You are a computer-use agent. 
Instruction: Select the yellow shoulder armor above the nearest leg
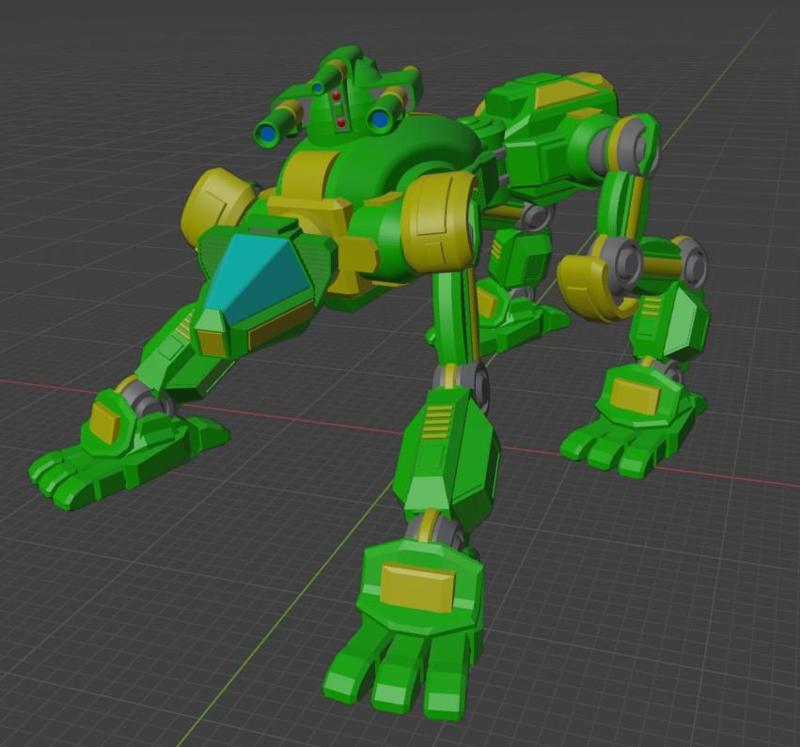tap(440, 222)
